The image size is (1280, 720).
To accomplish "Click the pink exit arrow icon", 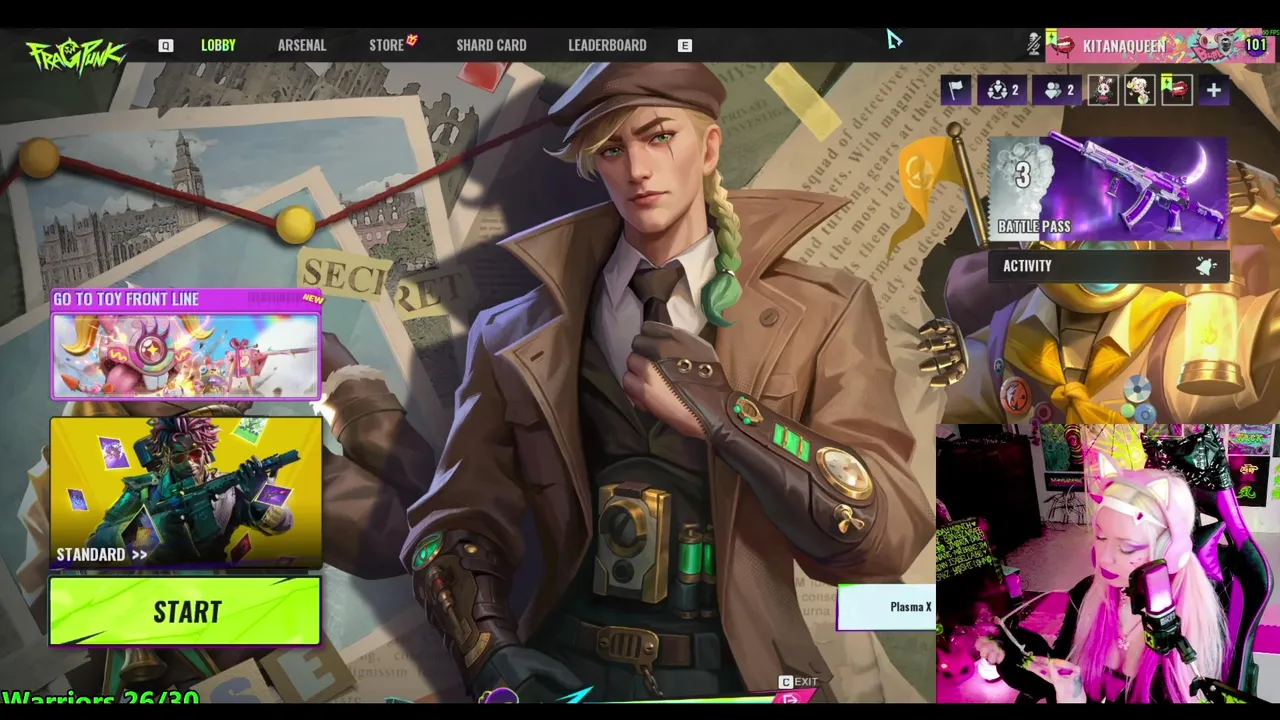I will pos(790,700).
